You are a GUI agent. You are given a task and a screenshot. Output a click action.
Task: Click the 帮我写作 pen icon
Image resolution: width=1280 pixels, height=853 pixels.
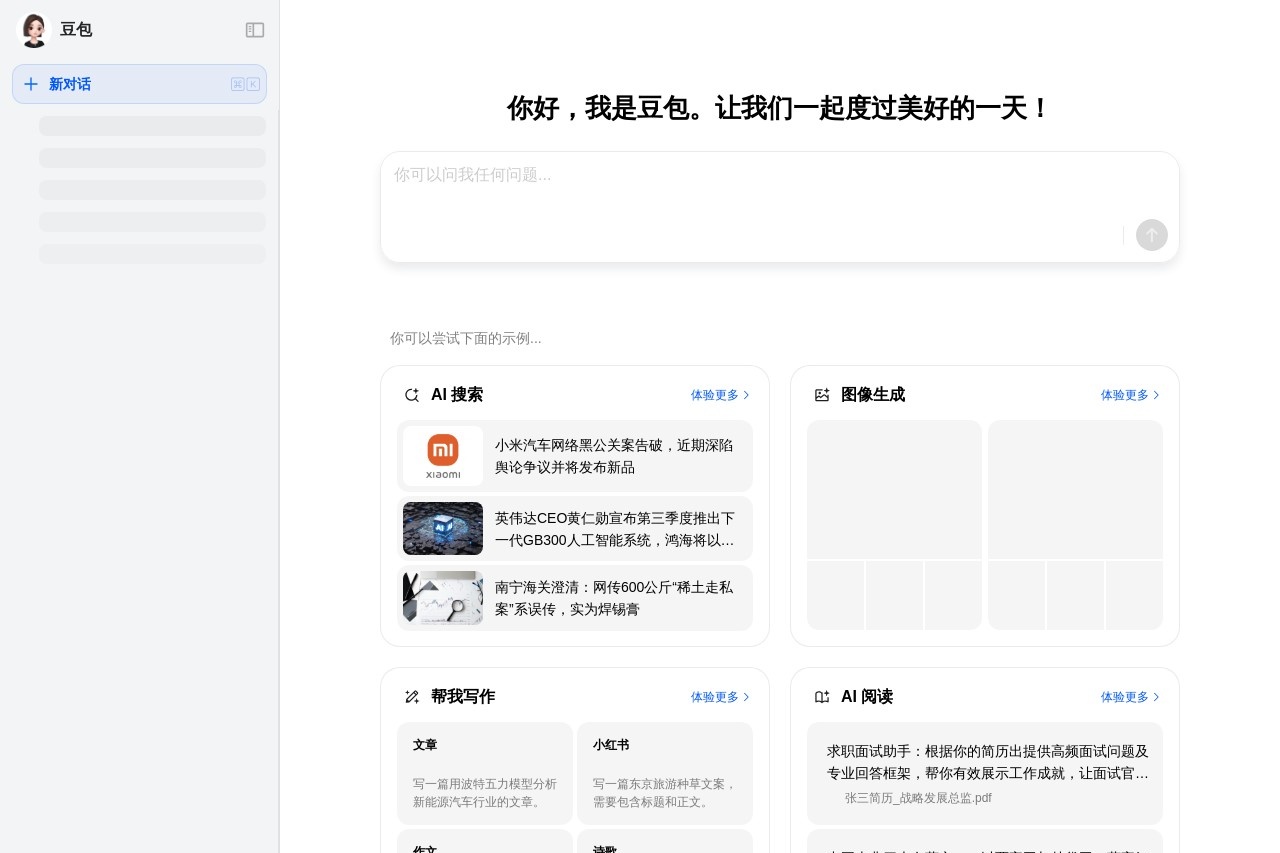click(412, 697)
